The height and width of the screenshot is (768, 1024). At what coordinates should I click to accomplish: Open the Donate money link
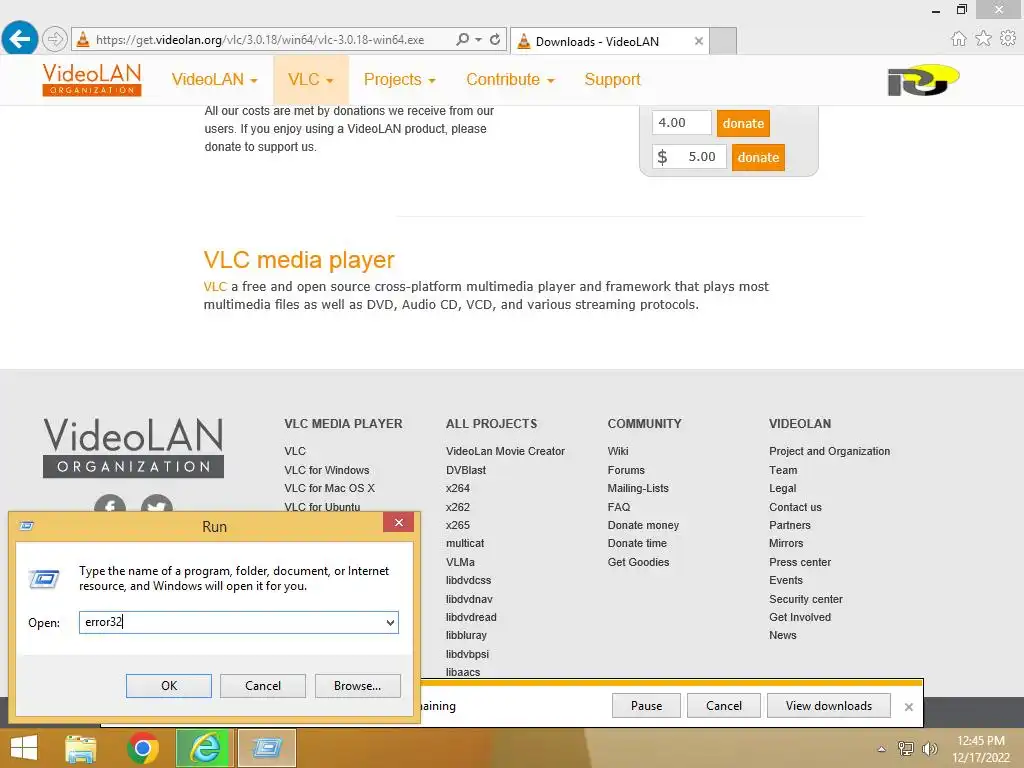[643, 525]
